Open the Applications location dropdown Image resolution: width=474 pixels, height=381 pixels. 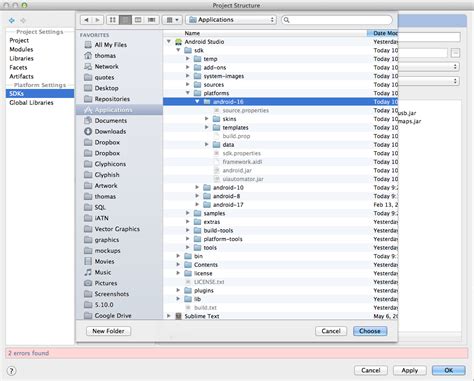[x=232, y=20]
